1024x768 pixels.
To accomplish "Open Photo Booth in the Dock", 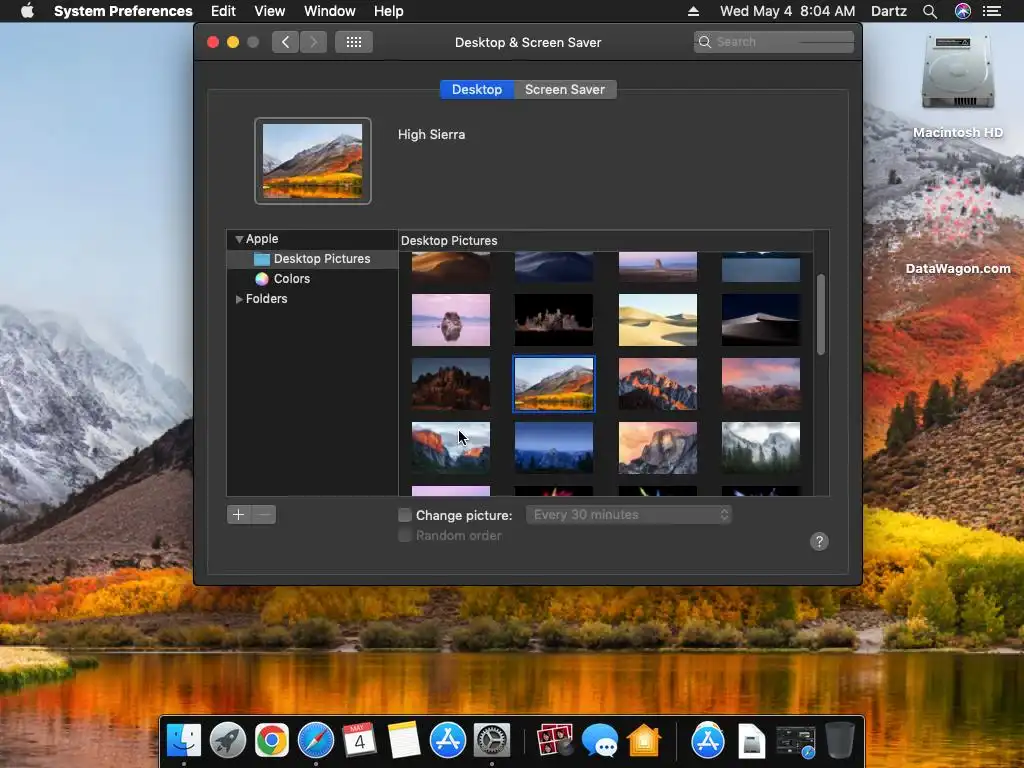I will click(554, 740).
